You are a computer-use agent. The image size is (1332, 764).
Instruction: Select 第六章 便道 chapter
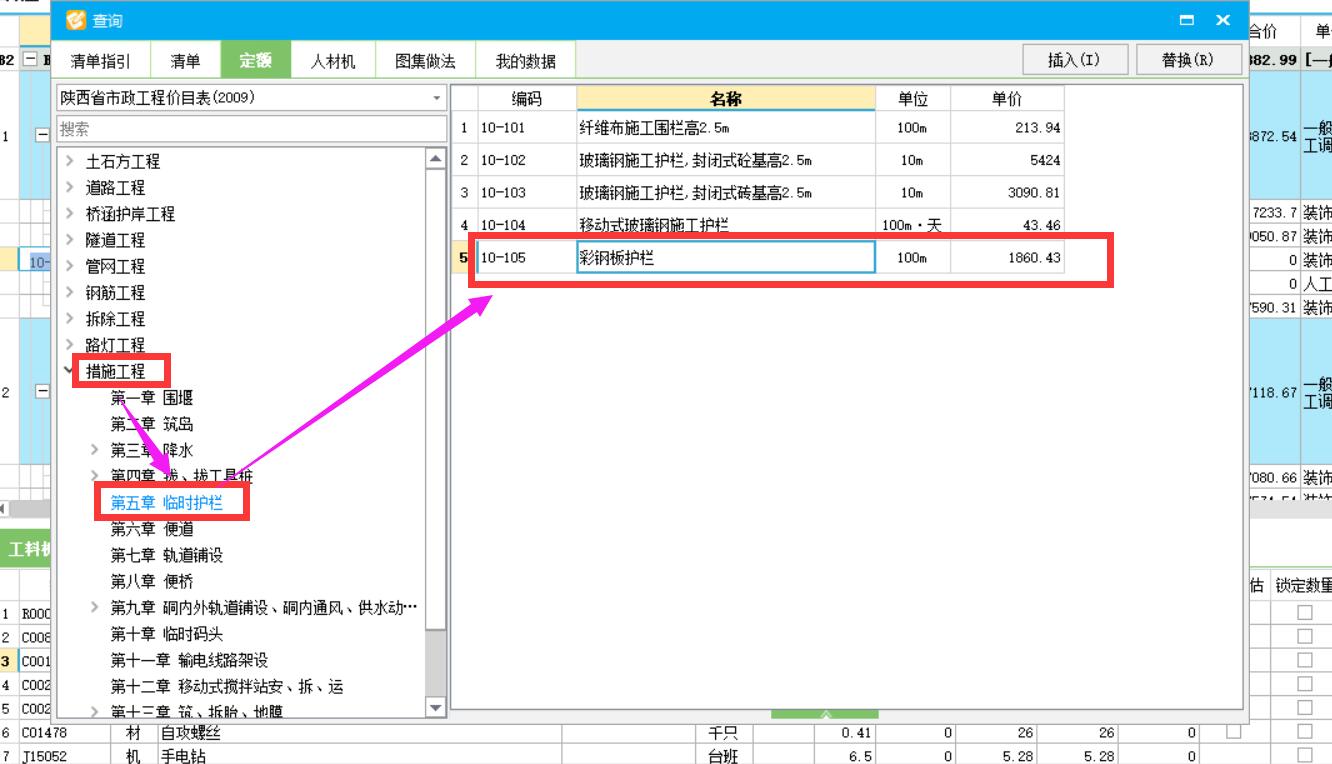pyautogui.click(x=152, y=529)
